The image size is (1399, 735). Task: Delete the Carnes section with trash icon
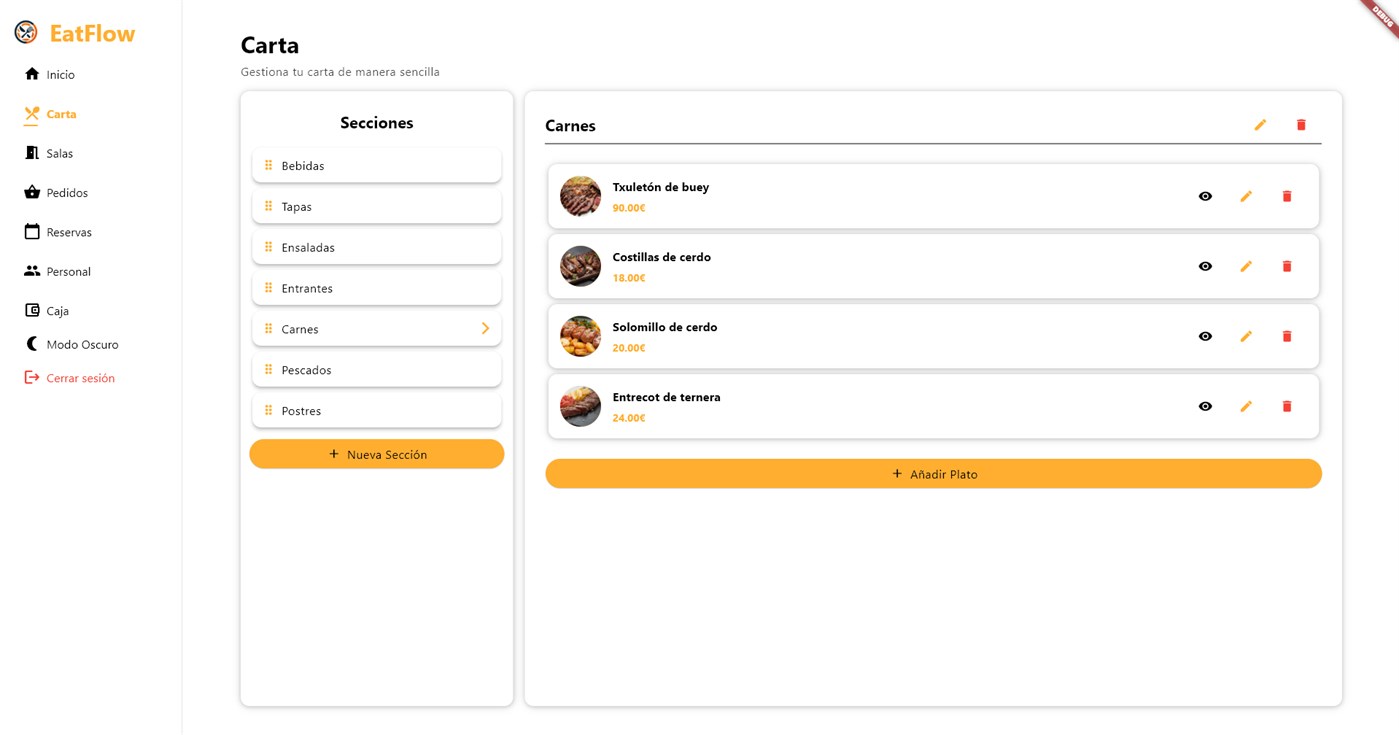pyautogui.click(x=1301, y=125)
